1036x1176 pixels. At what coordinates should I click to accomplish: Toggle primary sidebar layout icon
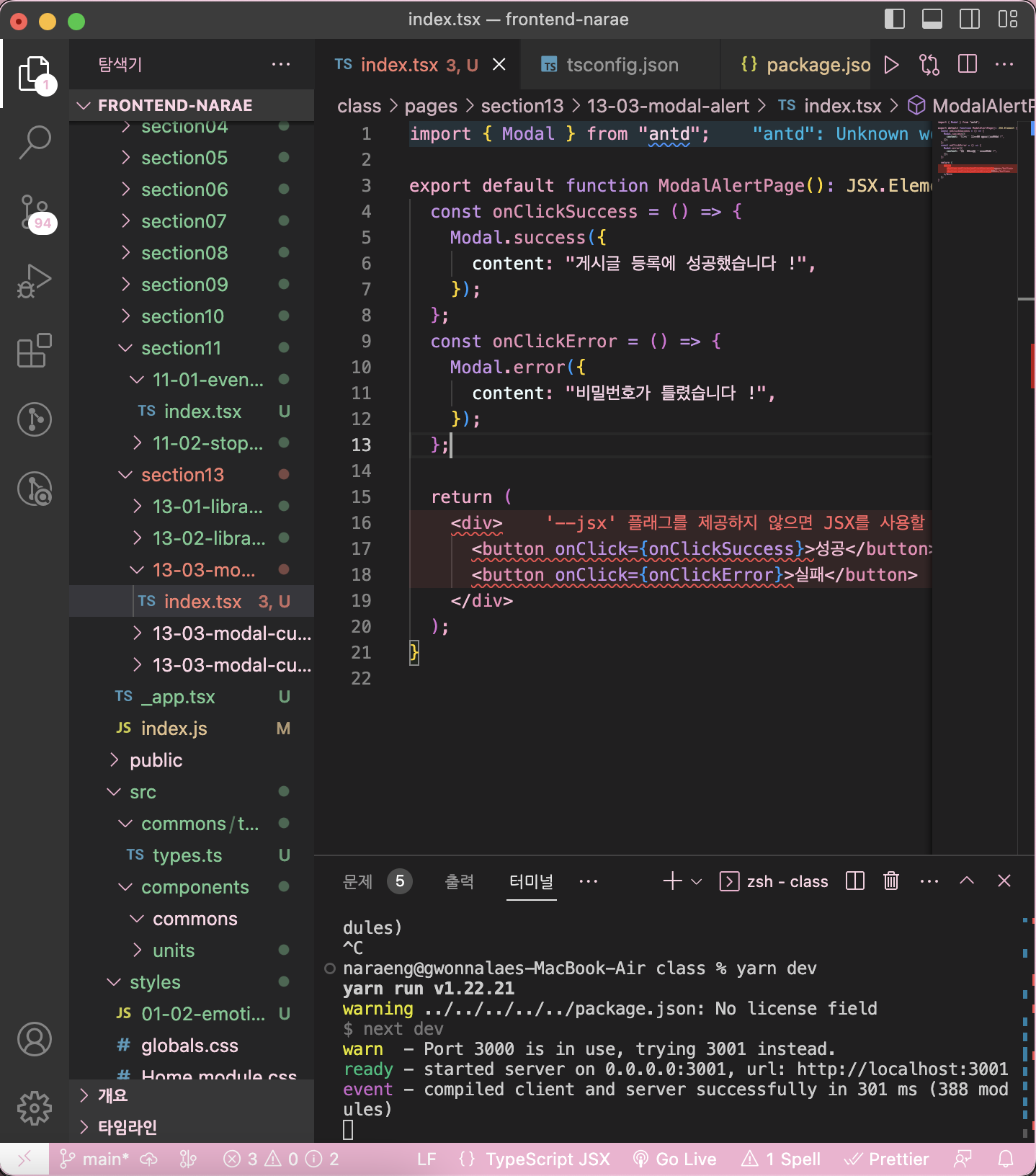[895, 19]
